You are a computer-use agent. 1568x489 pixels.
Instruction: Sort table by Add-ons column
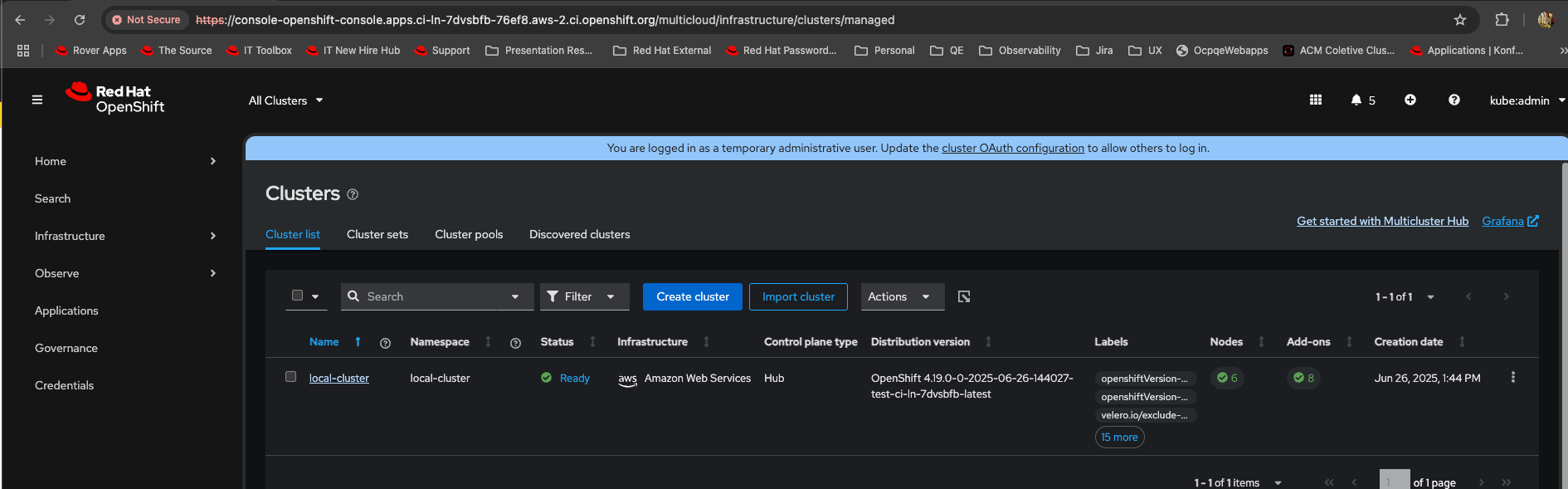[1349, 342]
